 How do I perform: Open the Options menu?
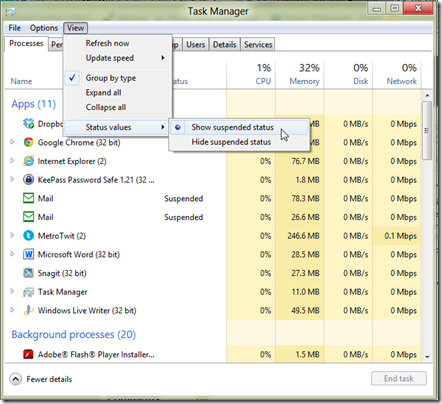click(44, 28)
